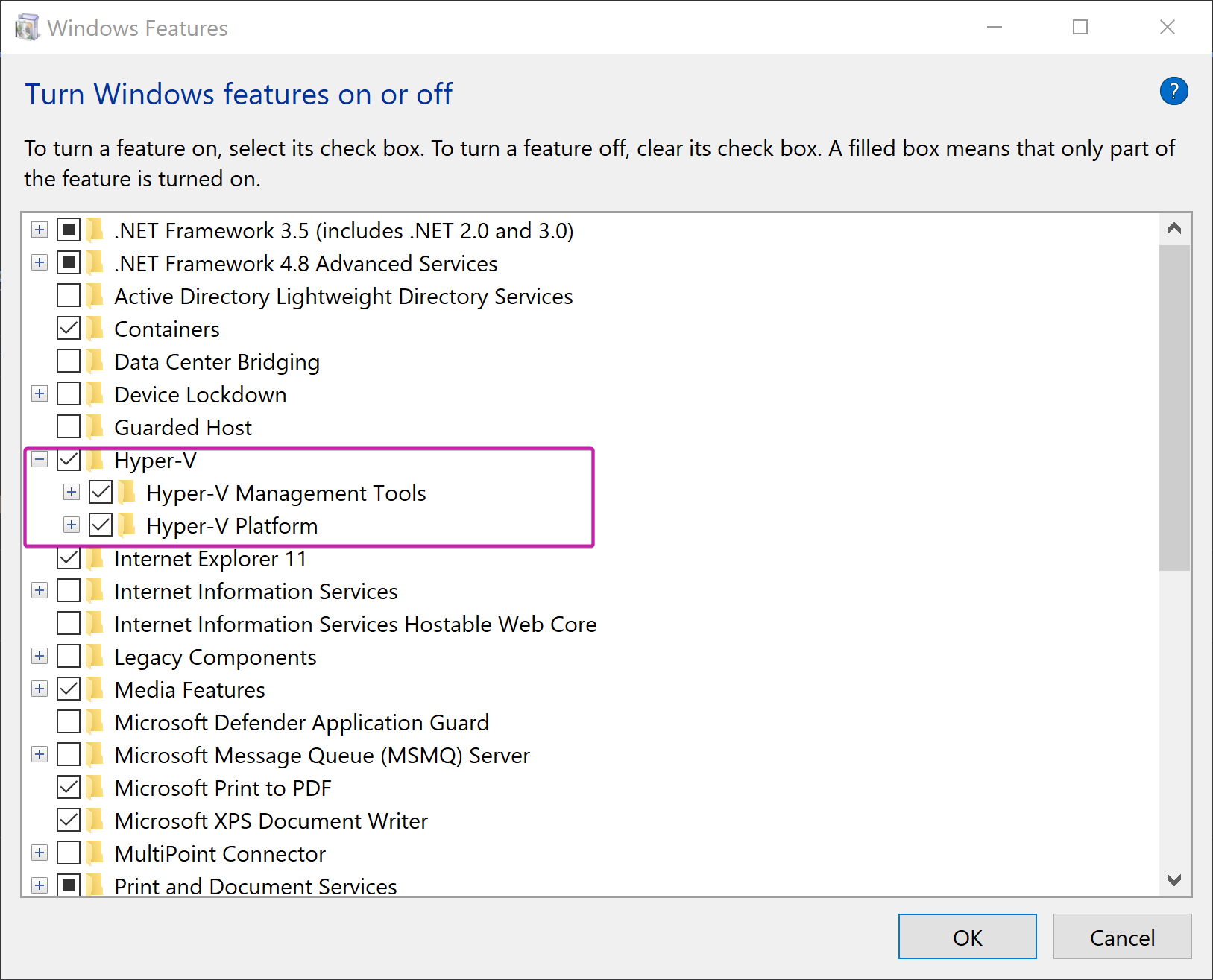Select the Legacy Components tree item
The height and width of the screenshot is (980, 1213).
point(215,657)
